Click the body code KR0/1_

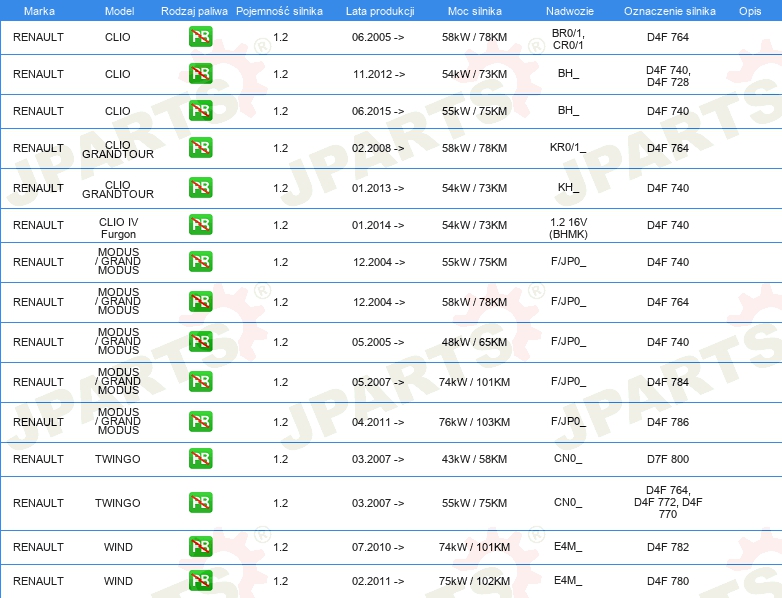point(568,148)
